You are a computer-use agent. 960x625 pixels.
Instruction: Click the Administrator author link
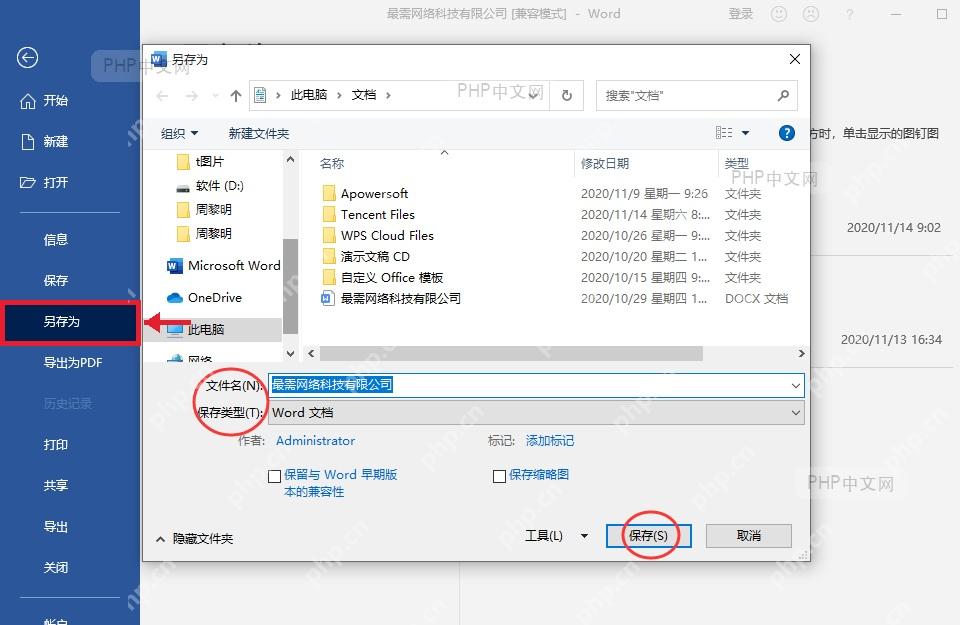point(315,441)
